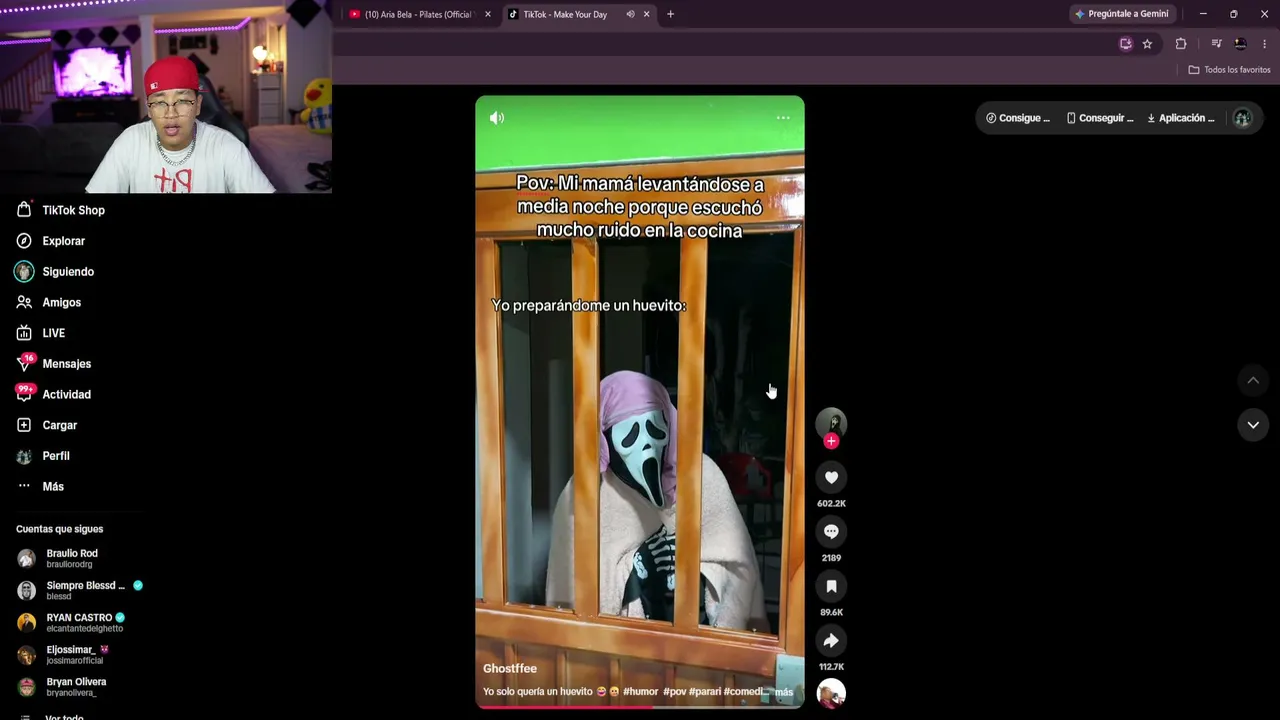Open the 'Todos los favoritos' bookmarks folder
The height and width of the screenshot is (720, 1280).
tap(1229, 70)
